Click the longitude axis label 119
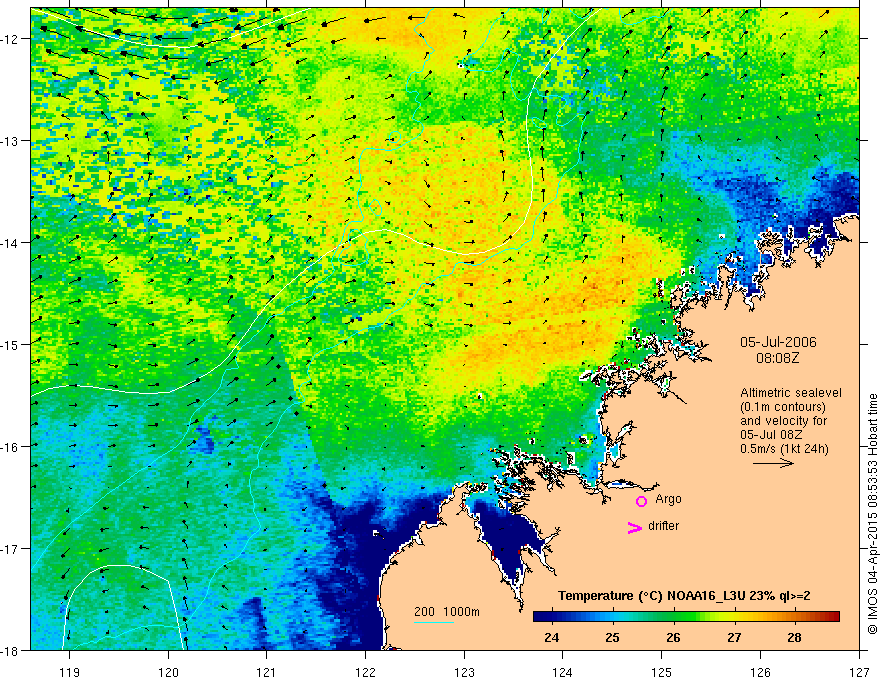 [70, 672]
